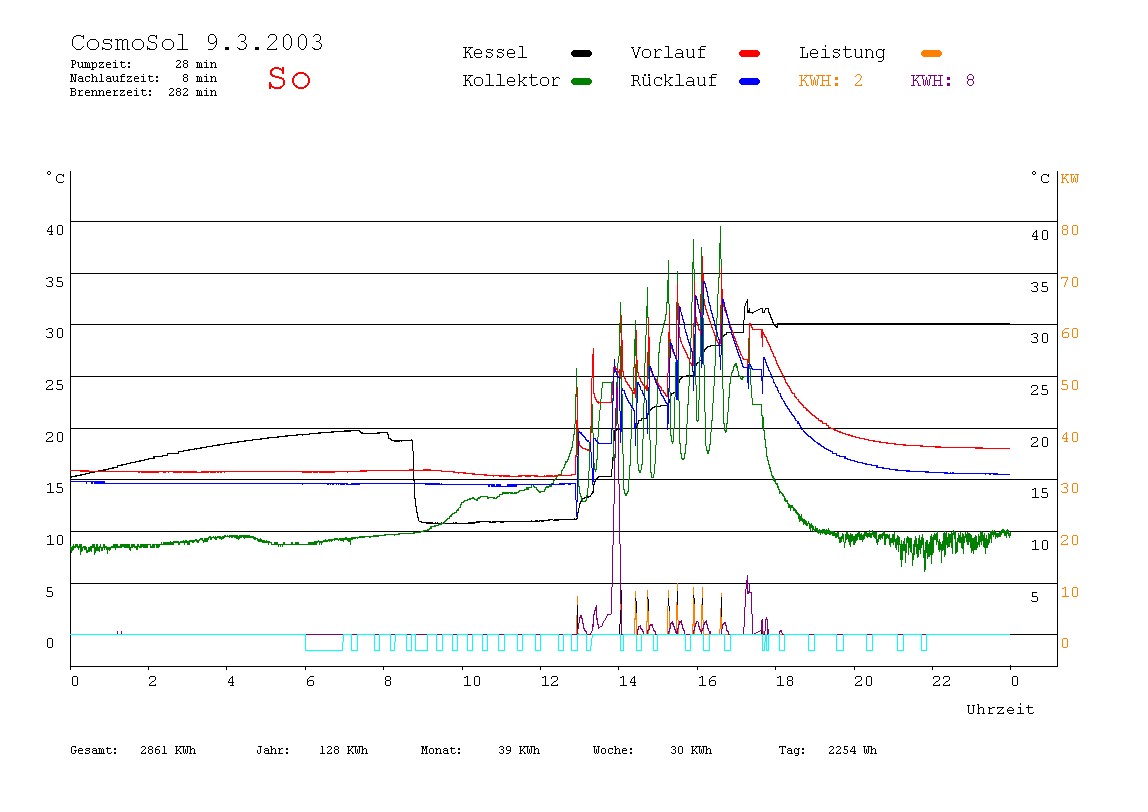The width and height of the screenshot is (1148, 812).
Task: Click the "22" hour tick on time axis
Action: point(942,681)
